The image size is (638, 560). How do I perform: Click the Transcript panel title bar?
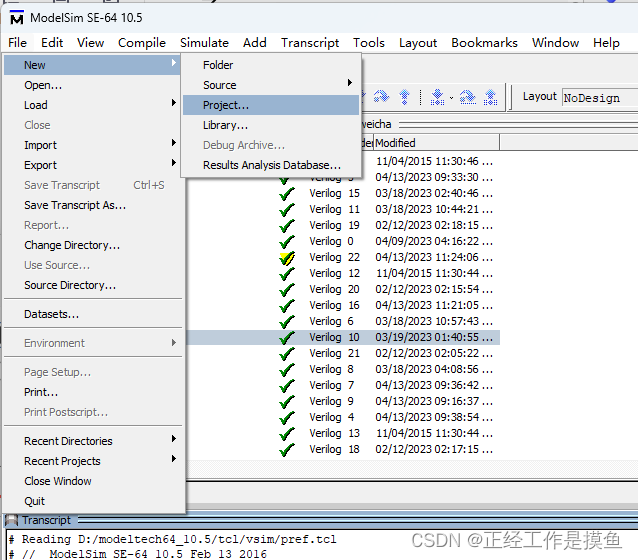(321, 520)
